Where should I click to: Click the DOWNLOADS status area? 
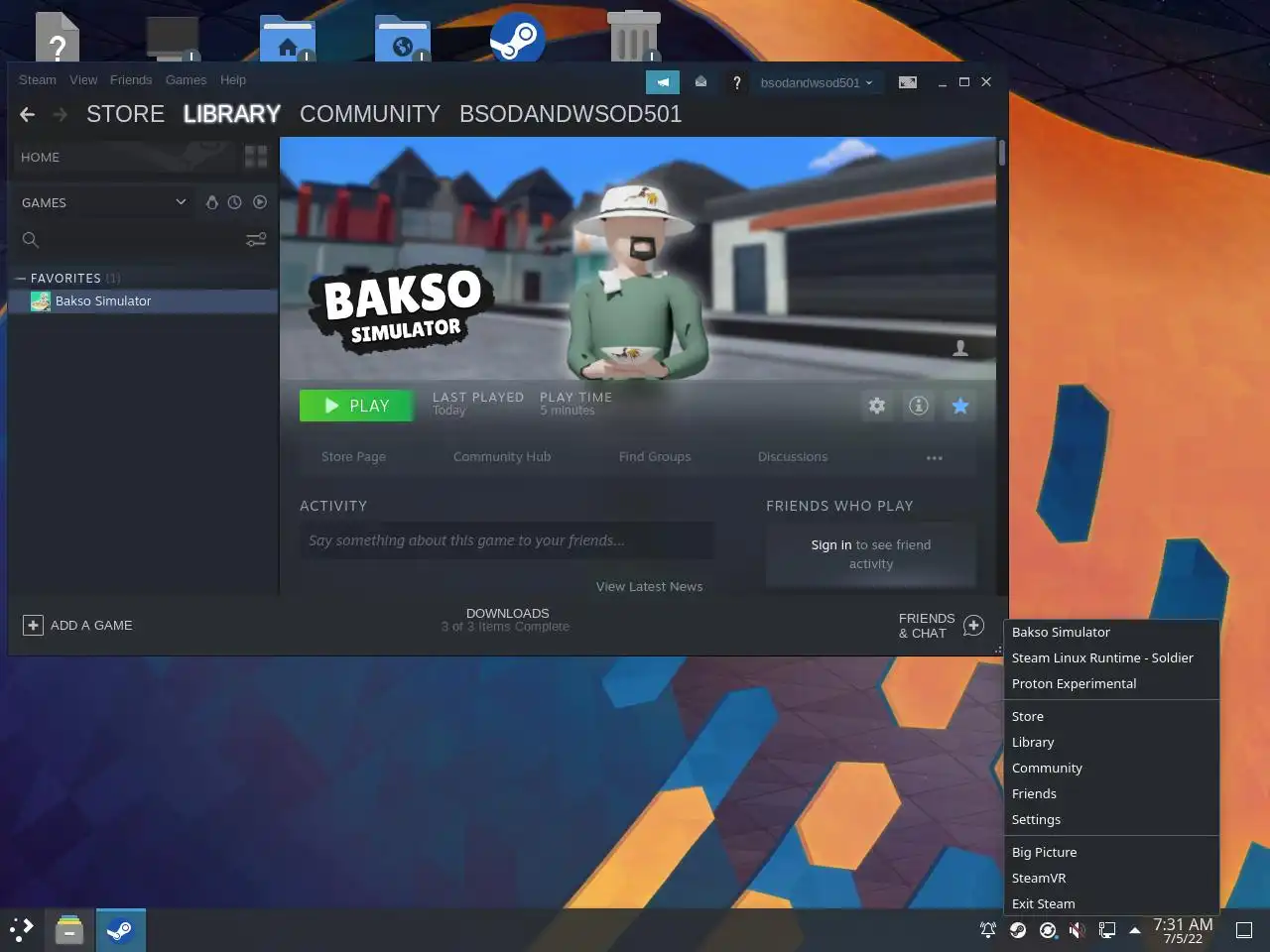pyautogui.click(x=507, y=620)
